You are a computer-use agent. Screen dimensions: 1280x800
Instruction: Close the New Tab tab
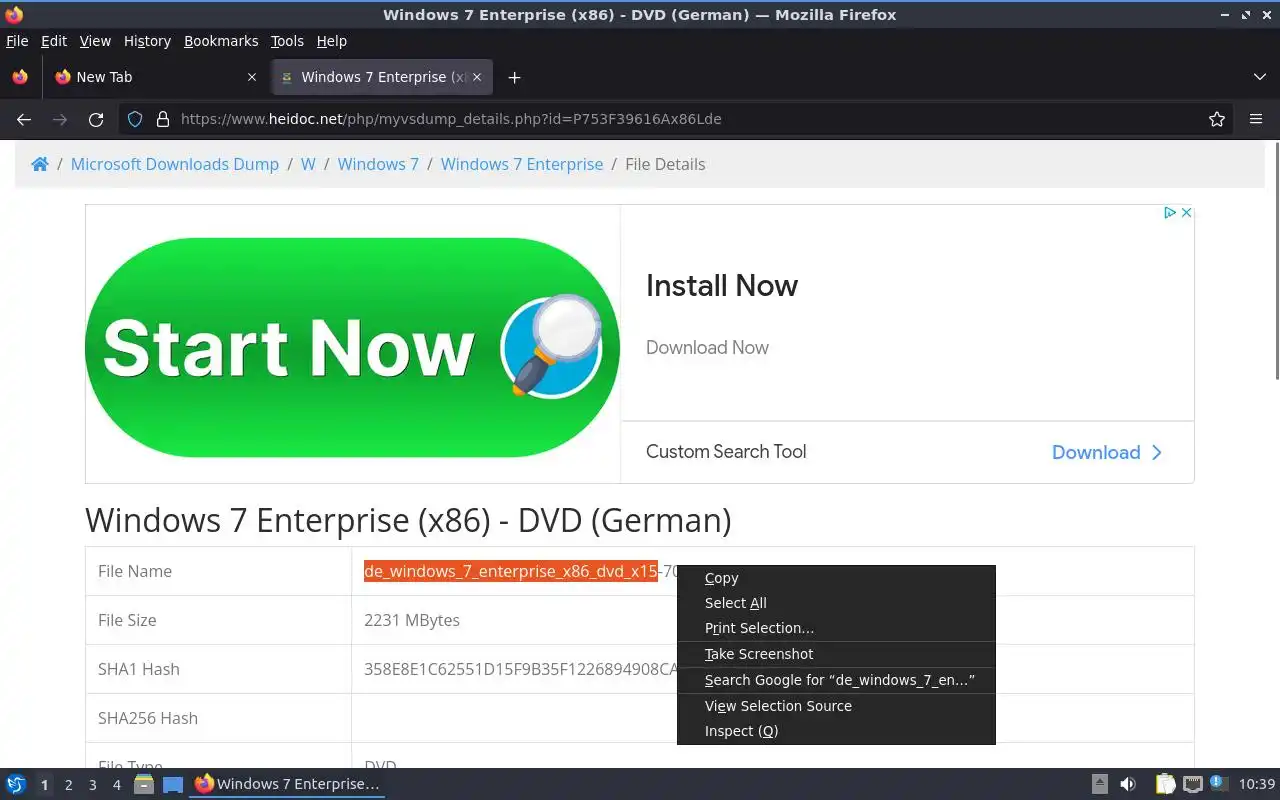click(251, 77)
